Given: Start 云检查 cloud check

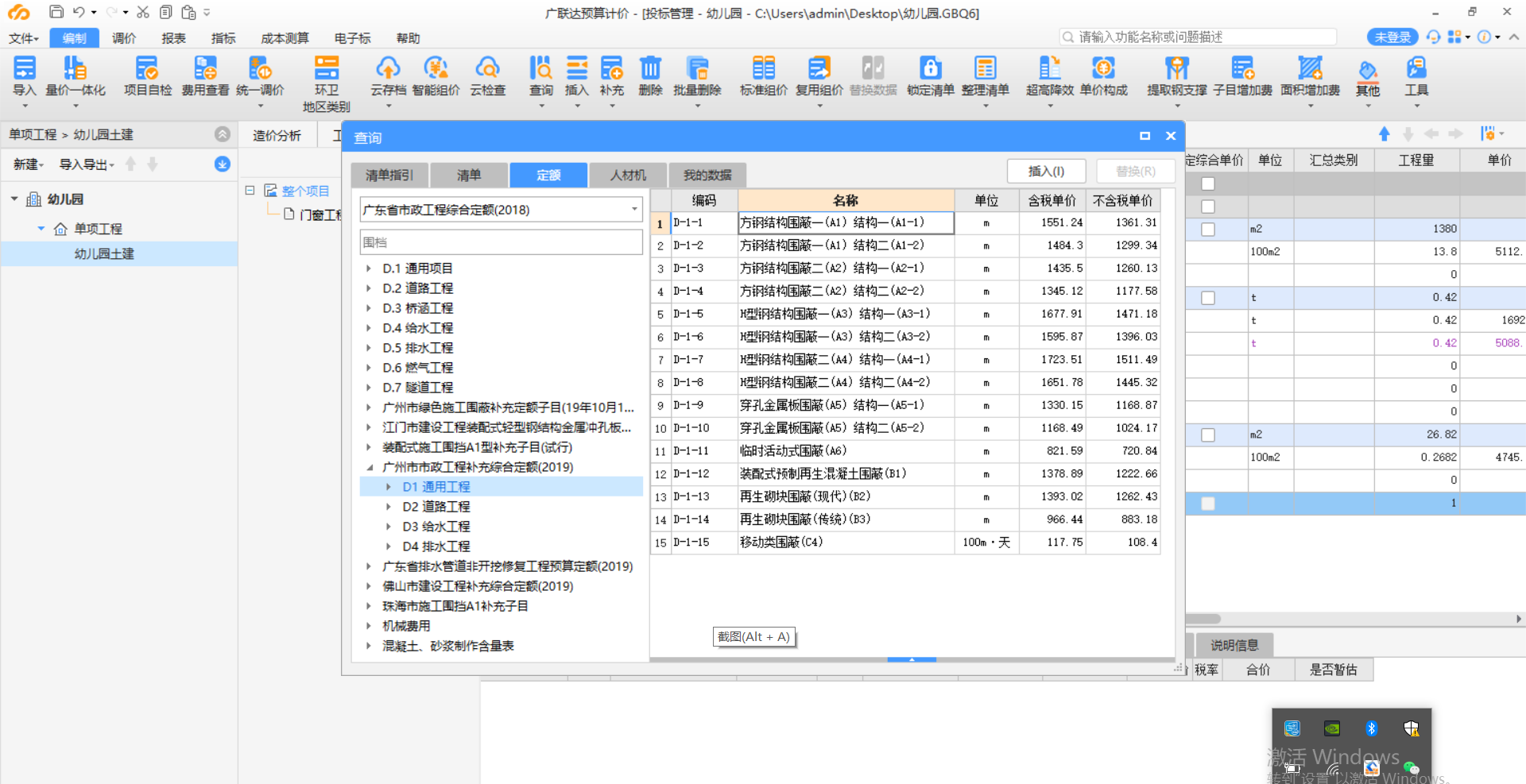Looking at the screenshot, I should coord(487,77).
